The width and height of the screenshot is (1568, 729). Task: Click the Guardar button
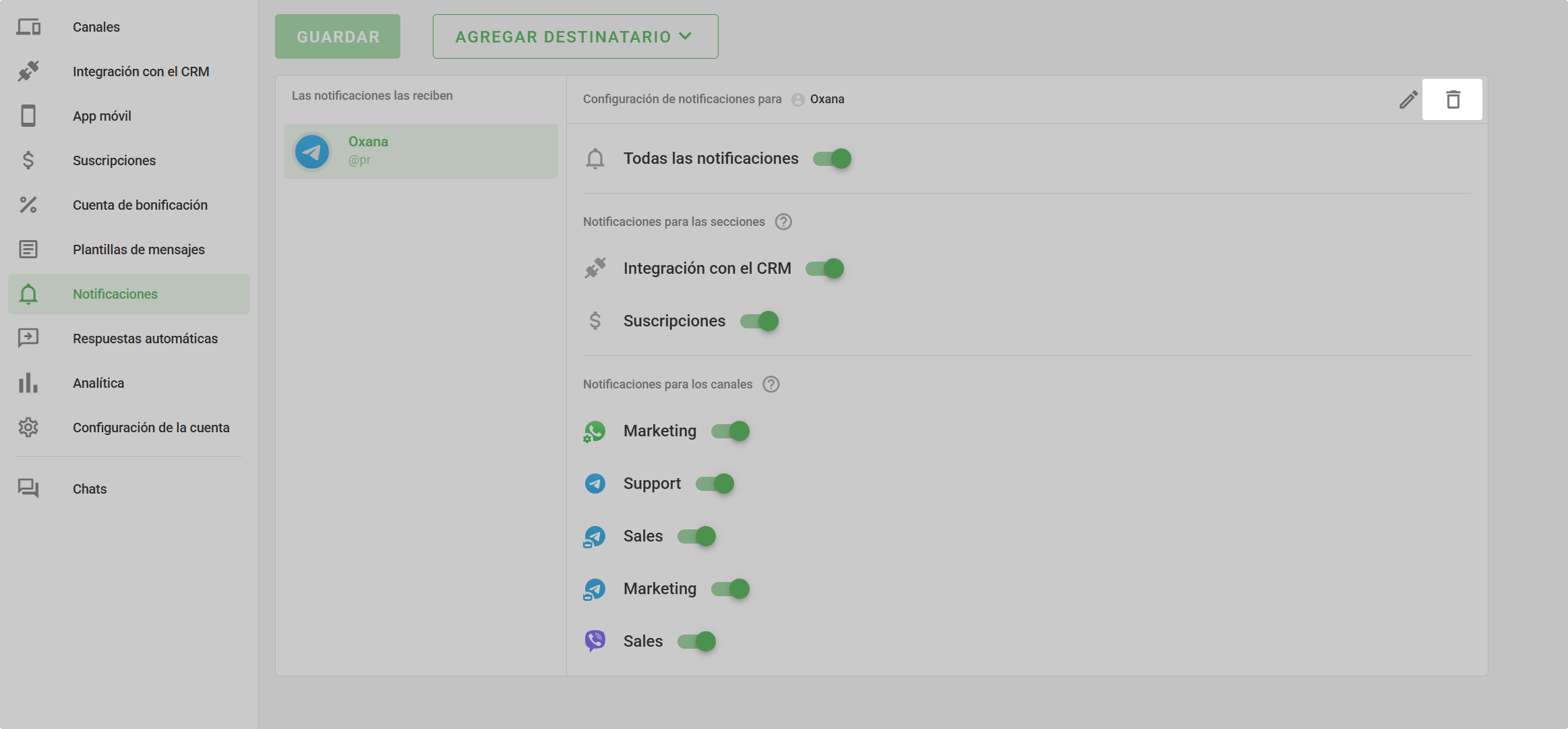[x=338, y=36]
